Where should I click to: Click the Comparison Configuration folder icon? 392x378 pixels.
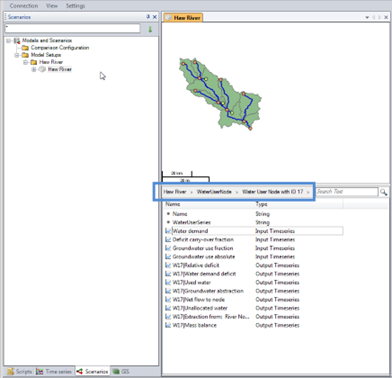(x=25, y=48)
